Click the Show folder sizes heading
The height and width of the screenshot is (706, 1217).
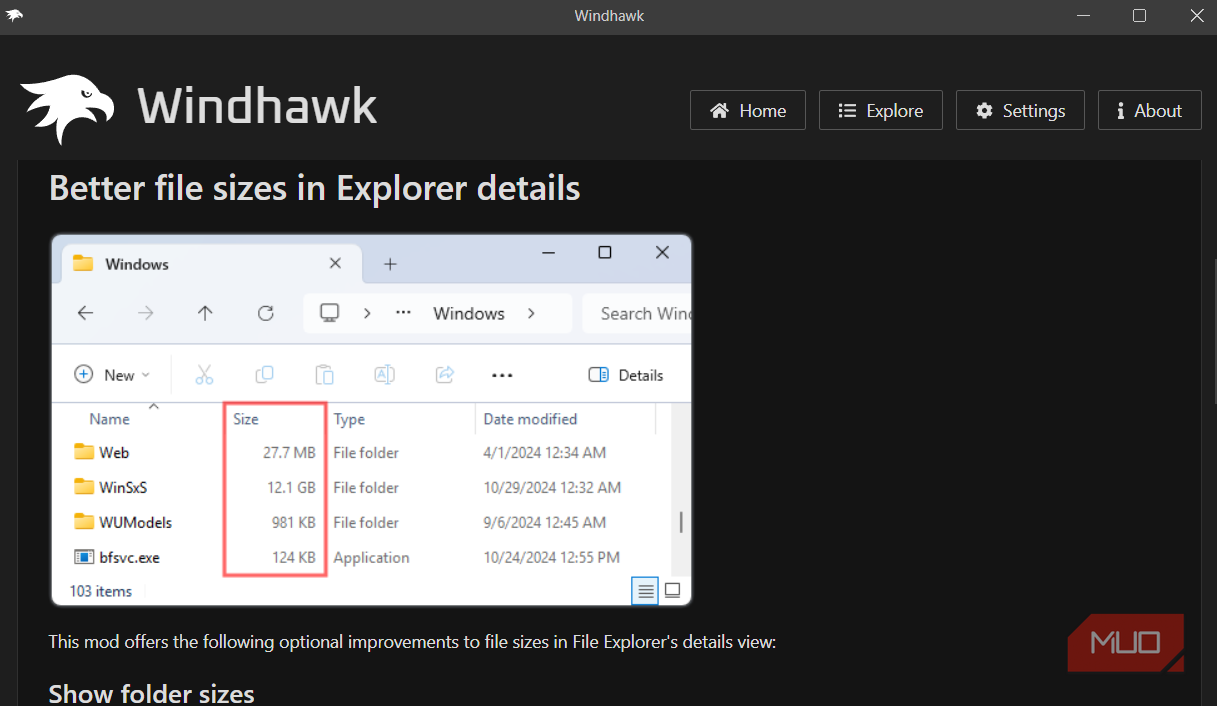pos(152,693)
